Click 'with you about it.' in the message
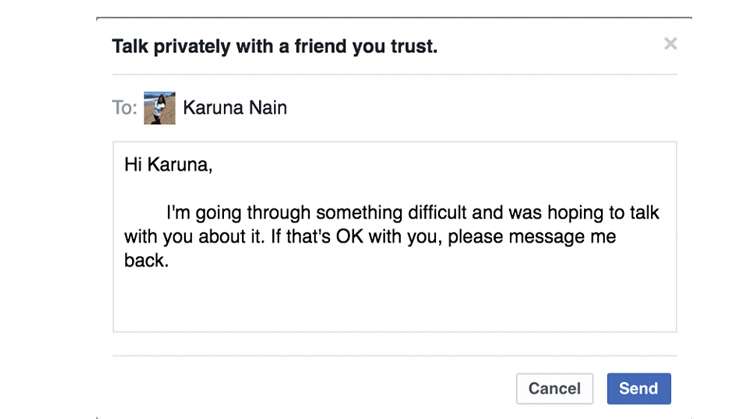Screen dimensions: 730x419 (195, 237)
